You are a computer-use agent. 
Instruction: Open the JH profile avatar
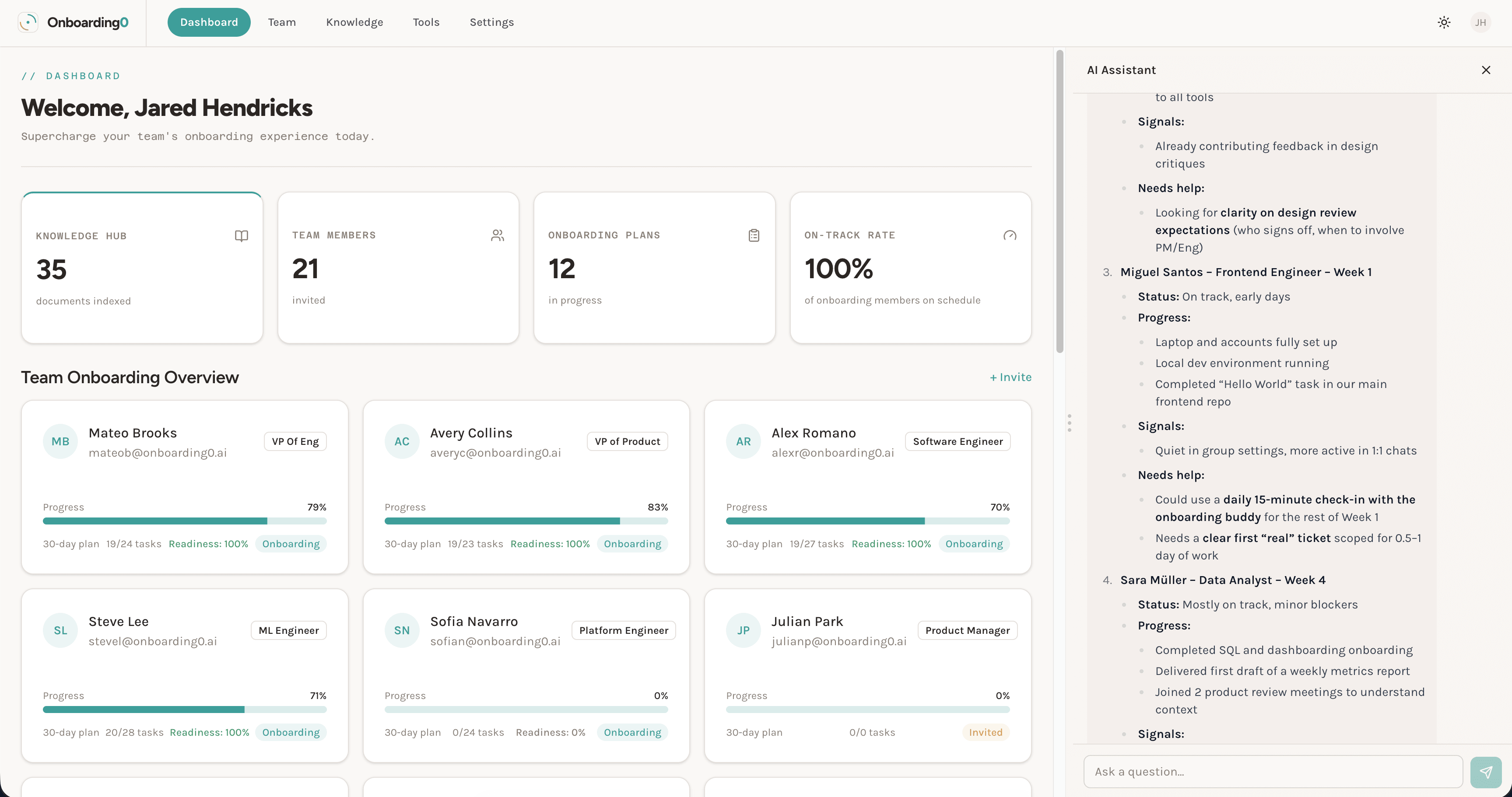1481,22
